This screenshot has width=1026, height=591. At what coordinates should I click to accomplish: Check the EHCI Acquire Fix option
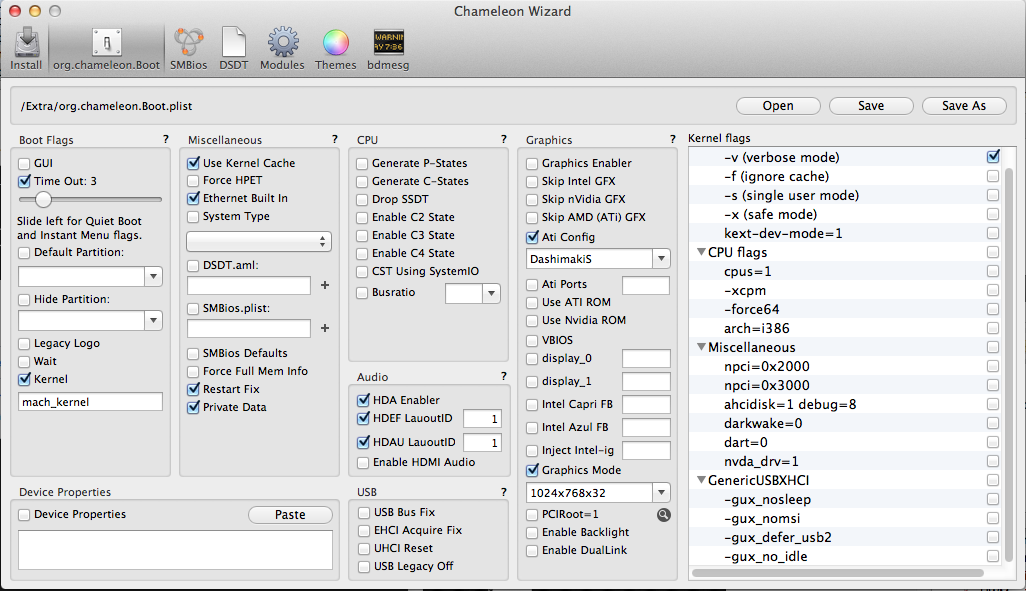(363, 530)
